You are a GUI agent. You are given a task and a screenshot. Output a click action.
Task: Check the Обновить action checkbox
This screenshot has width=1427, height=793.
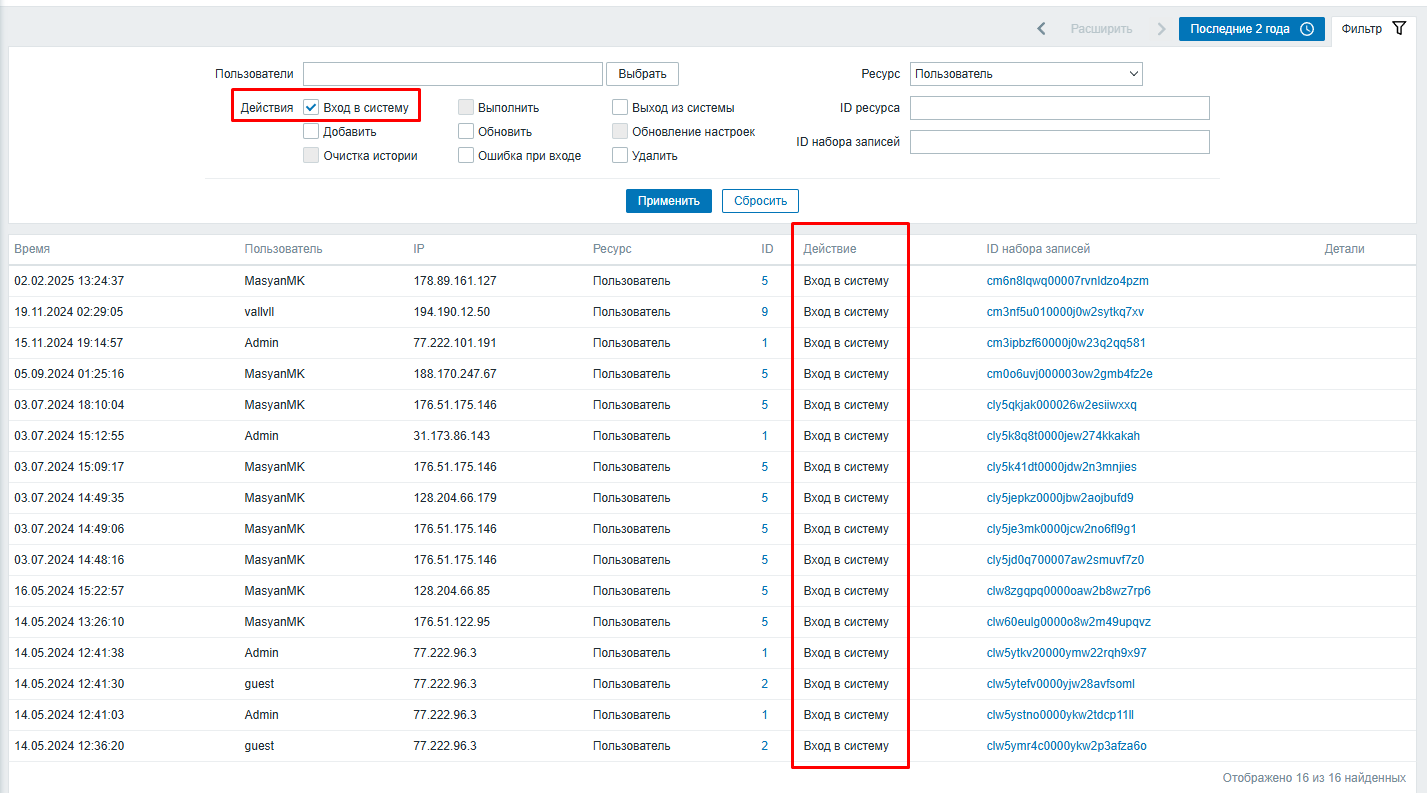pos(466,131)
